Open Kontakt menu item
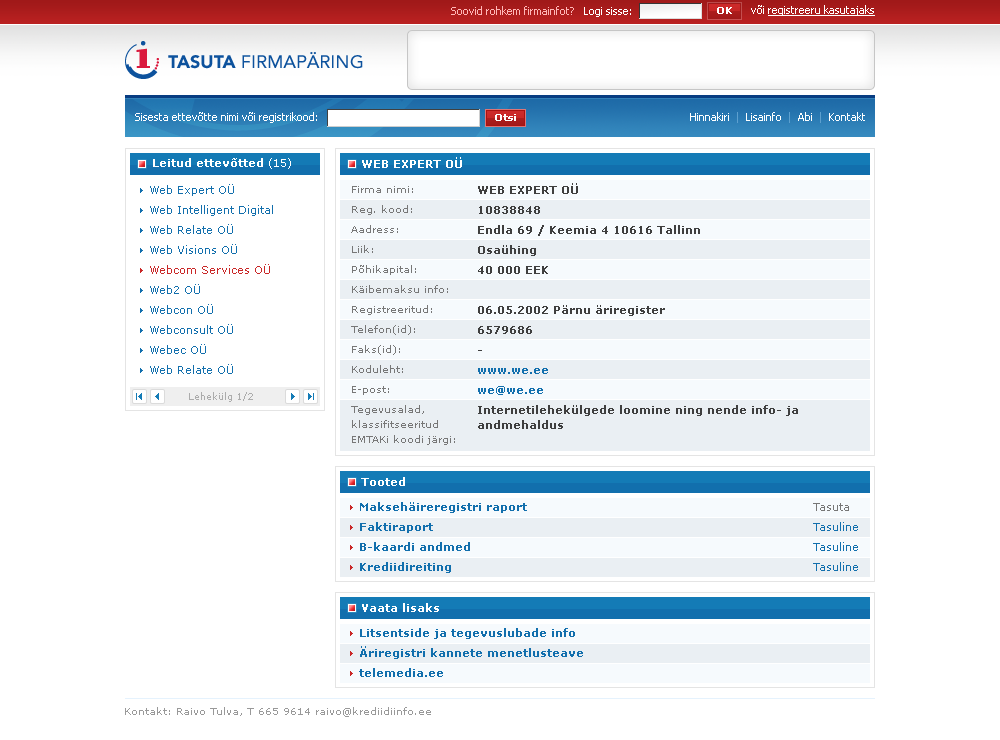Image resolution: width=1000 pixels, height=740 pixels. [846, 117]
